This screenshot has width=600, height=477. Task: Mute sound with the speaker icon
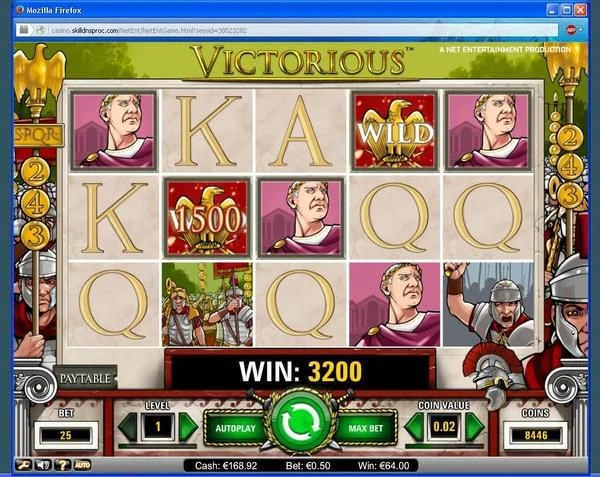coord(43,465)
